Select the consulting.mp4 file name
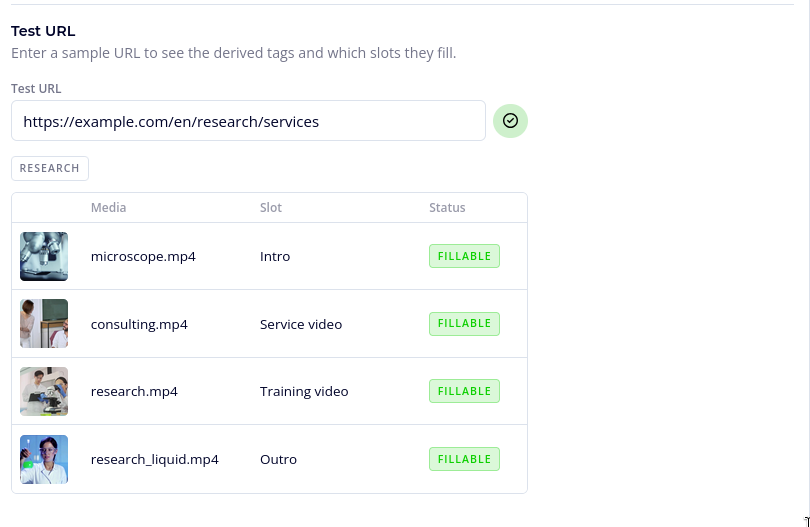The image size is (810, 527). click(139, 324)
